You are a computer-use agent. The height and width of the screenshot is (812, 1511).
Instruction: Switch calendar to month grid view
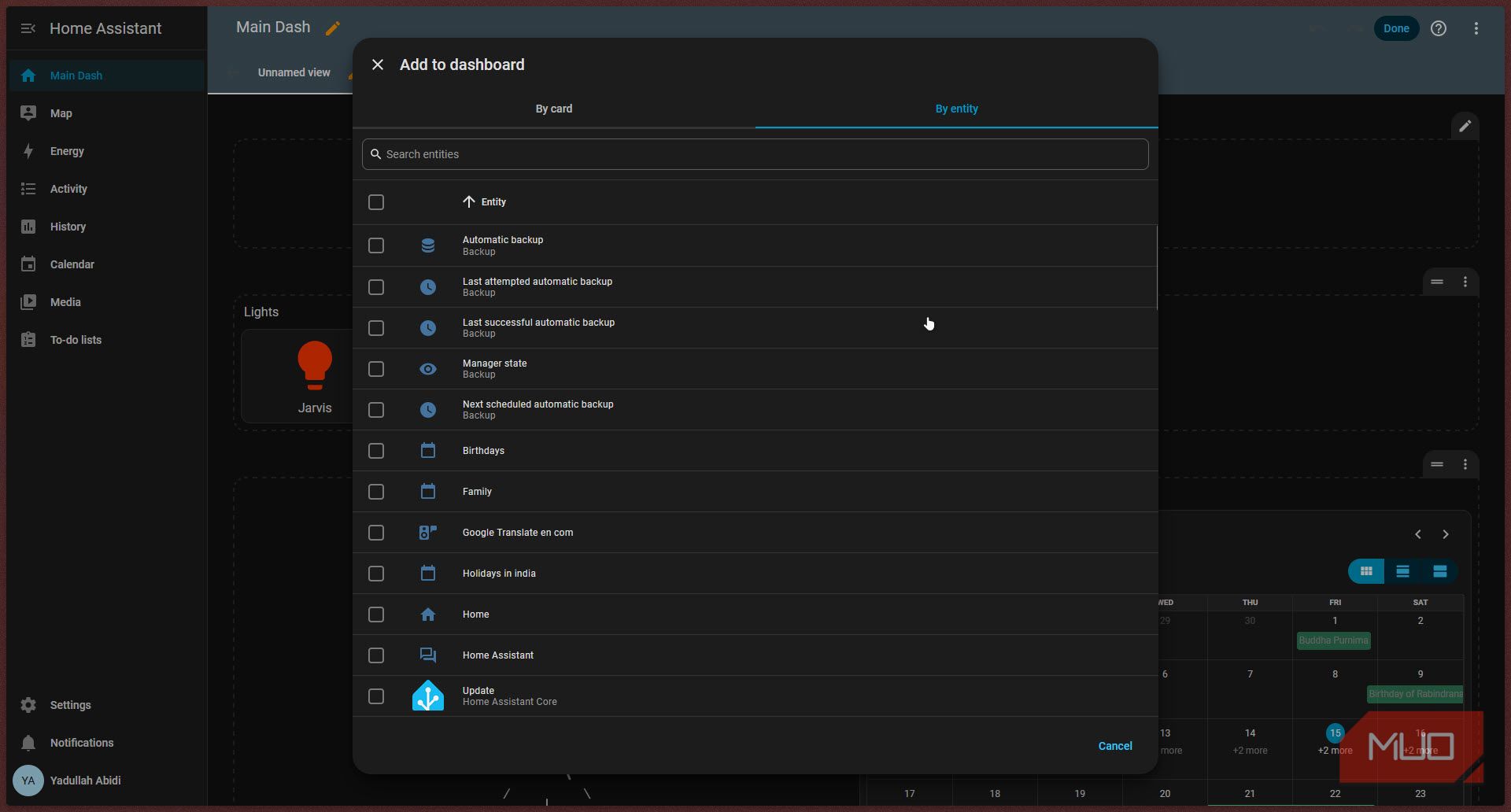point(1366,571)
